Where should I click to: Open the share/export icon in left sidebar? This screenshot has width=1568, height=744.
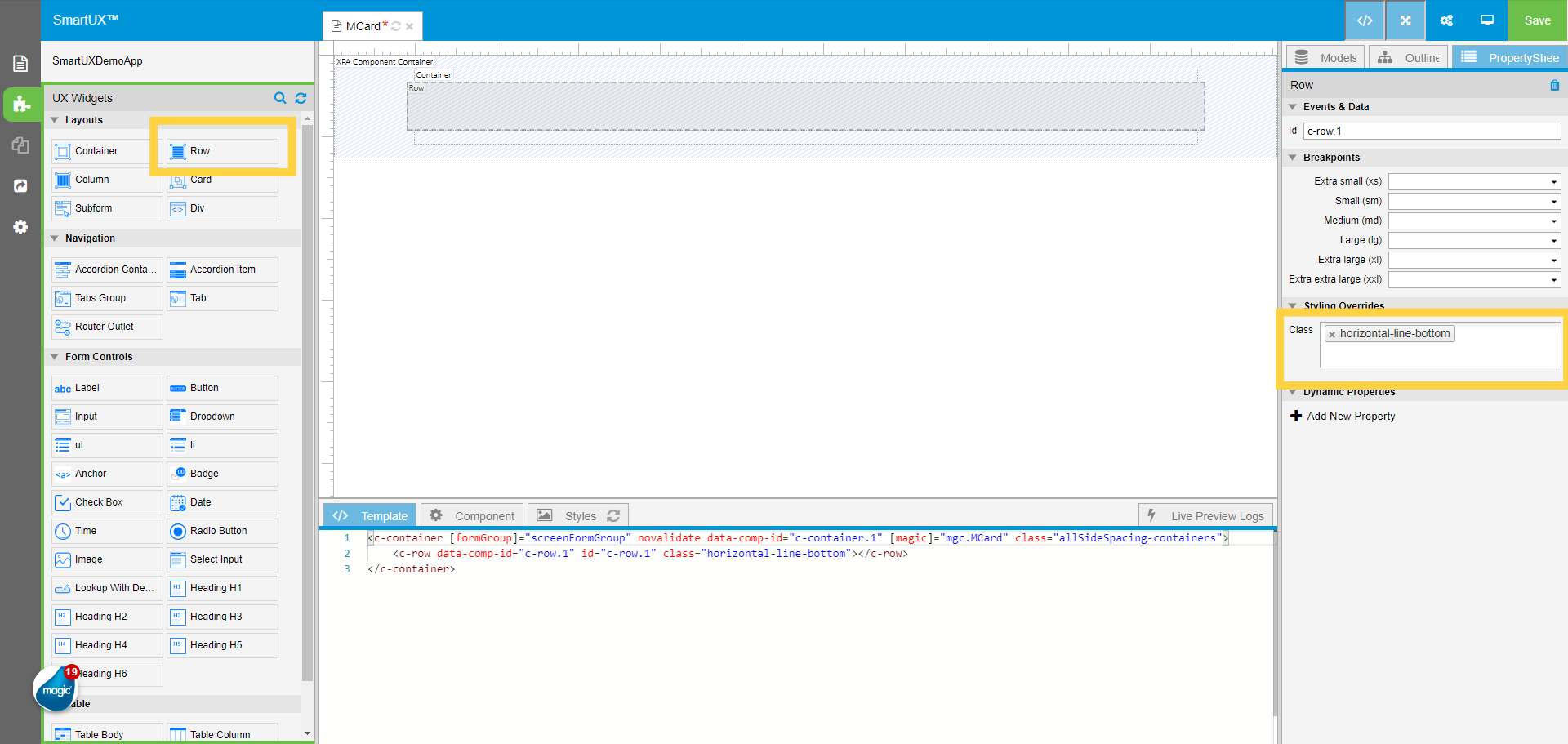(20, 186)
